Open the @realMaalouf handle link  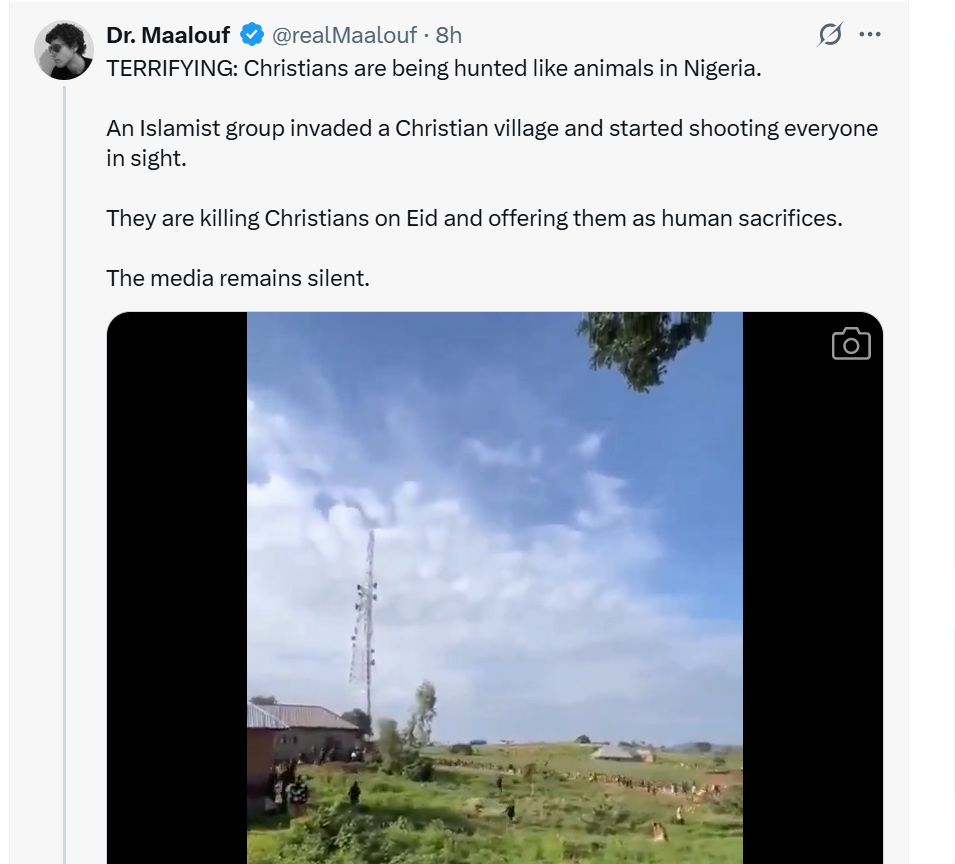[x=344, y=35]
